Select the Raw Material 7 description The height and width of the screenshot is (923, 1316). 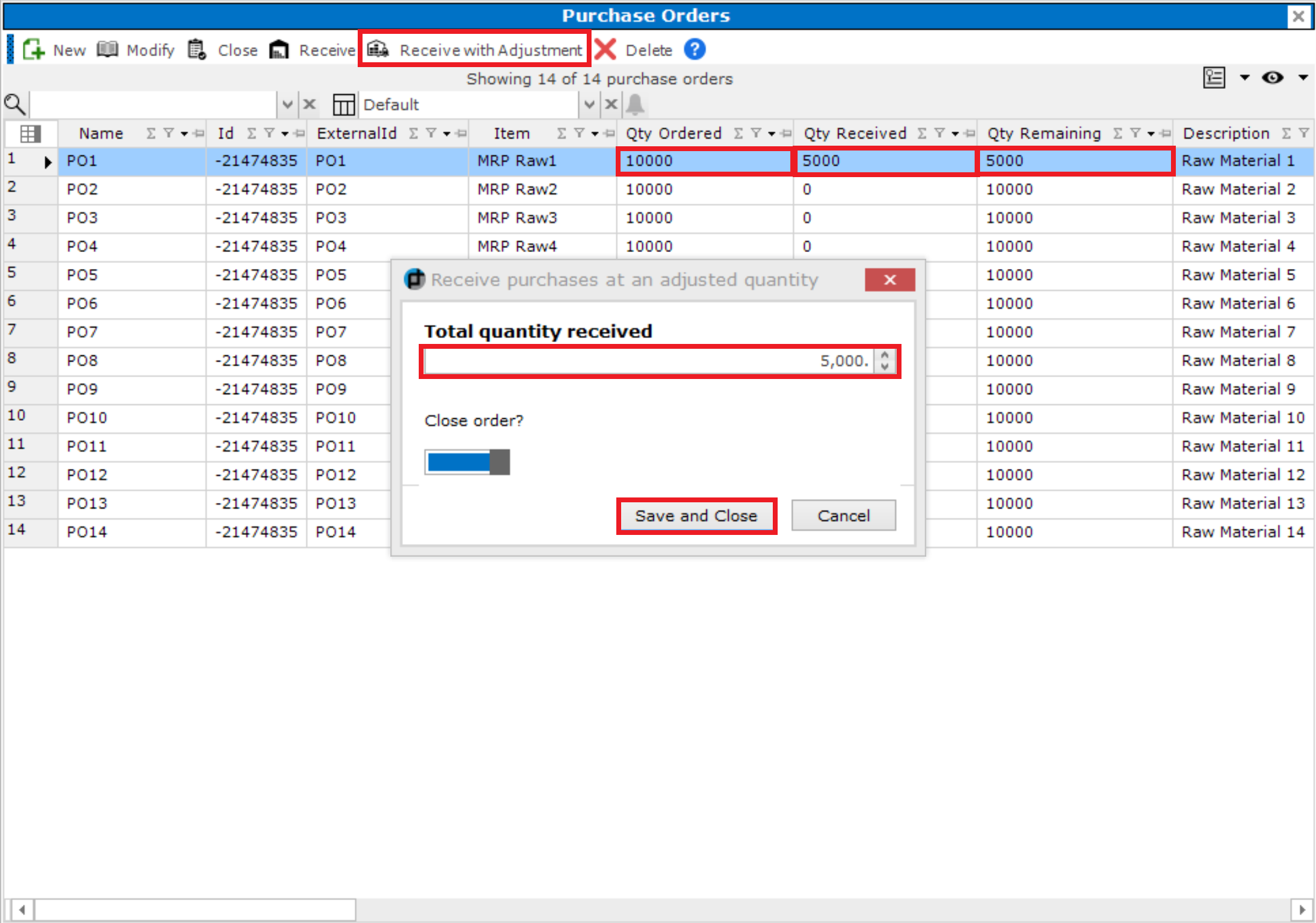click(1243, 332)
